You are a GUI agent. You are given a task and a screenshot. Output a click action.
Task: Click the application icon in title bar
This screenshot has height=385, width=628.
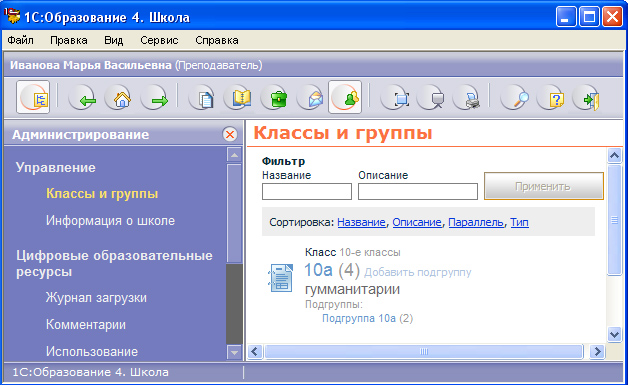click(x=12, y=16)
